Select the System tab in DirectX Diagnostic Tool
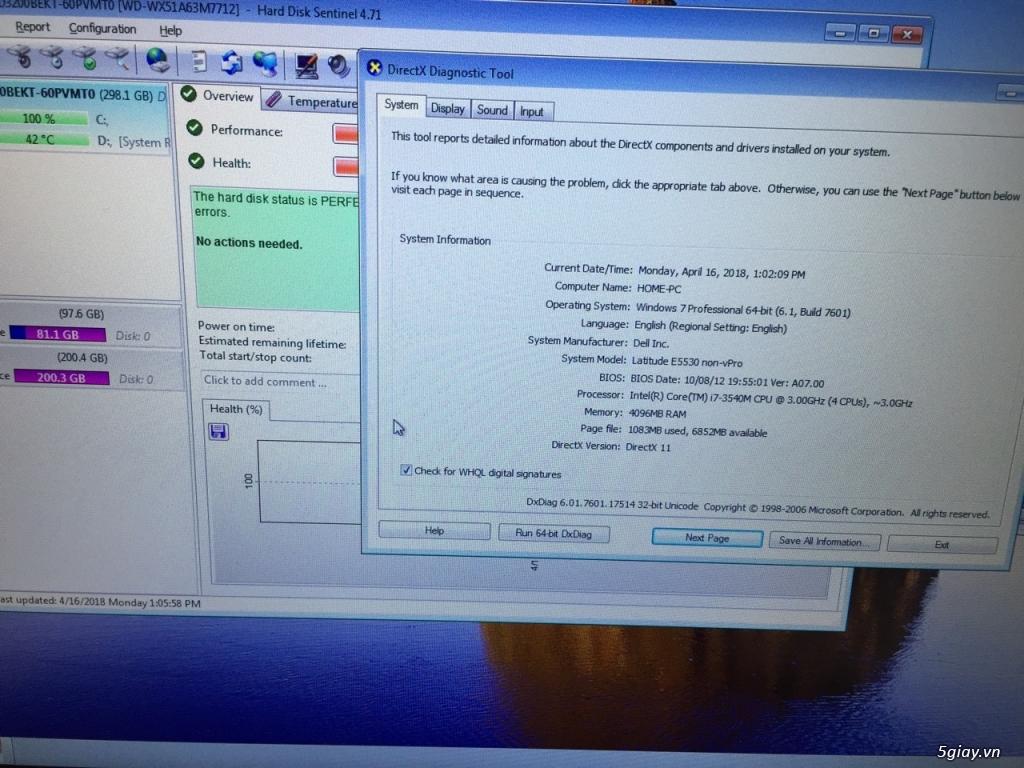 400,104
